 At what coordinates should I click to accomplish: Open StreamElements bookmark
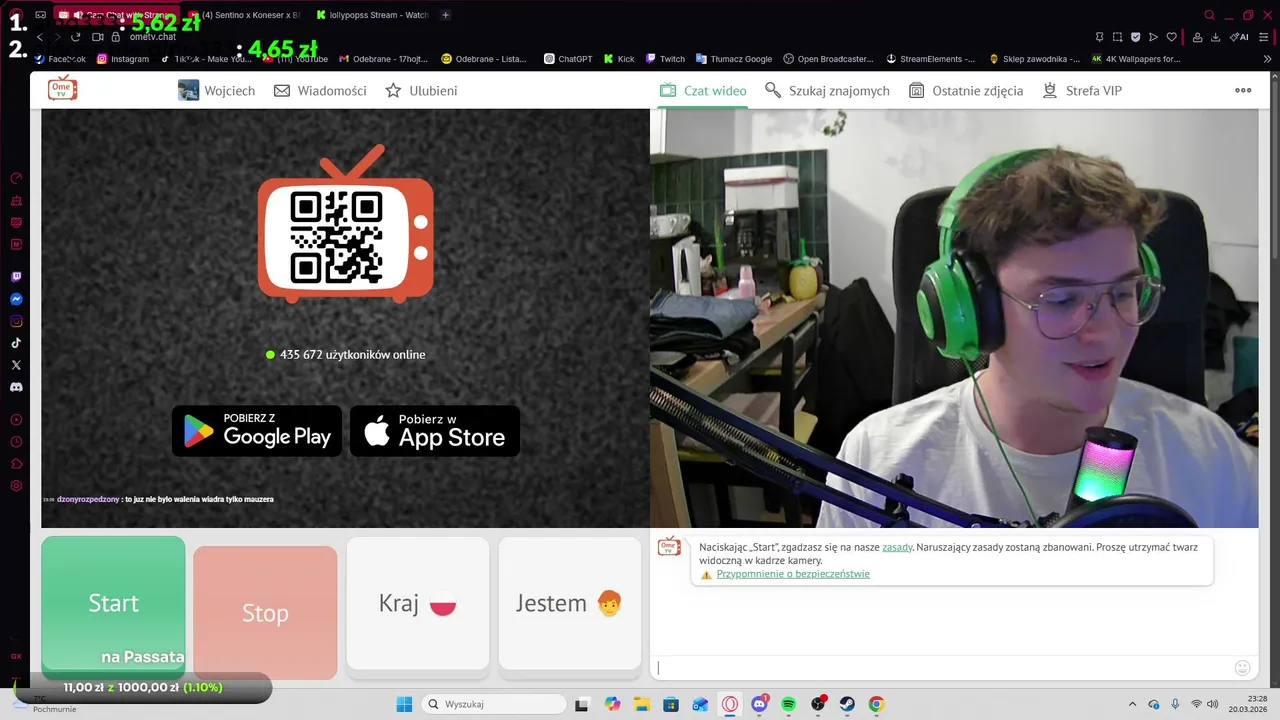930,59
